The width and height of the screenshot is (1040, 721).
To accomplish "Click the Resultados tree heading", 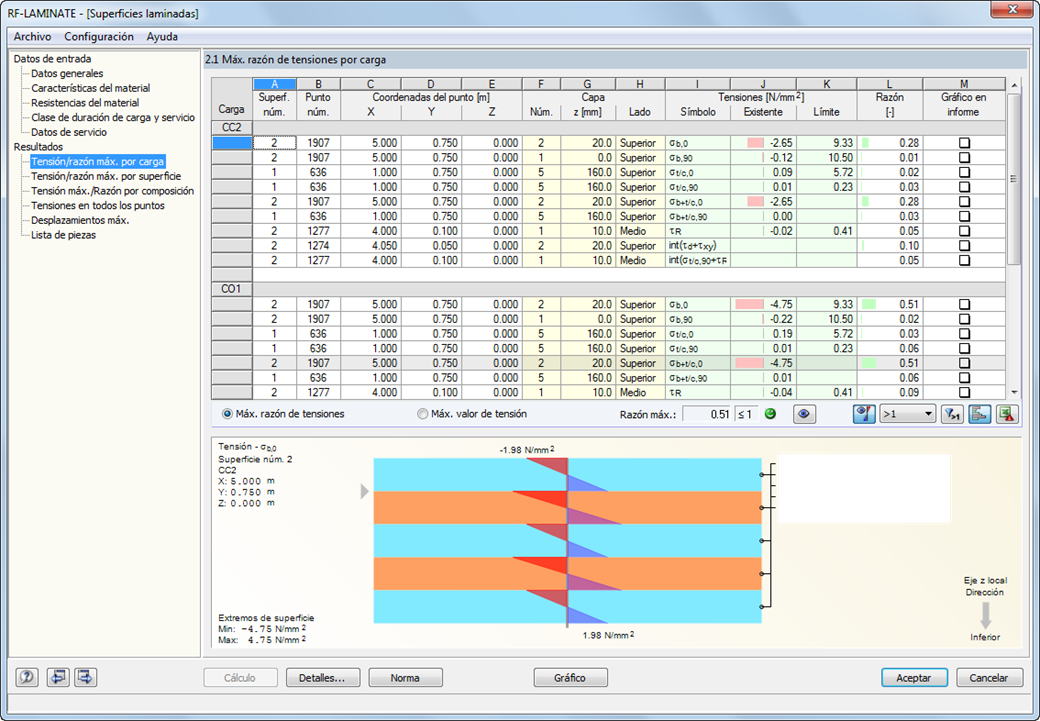I will (38, 147).
